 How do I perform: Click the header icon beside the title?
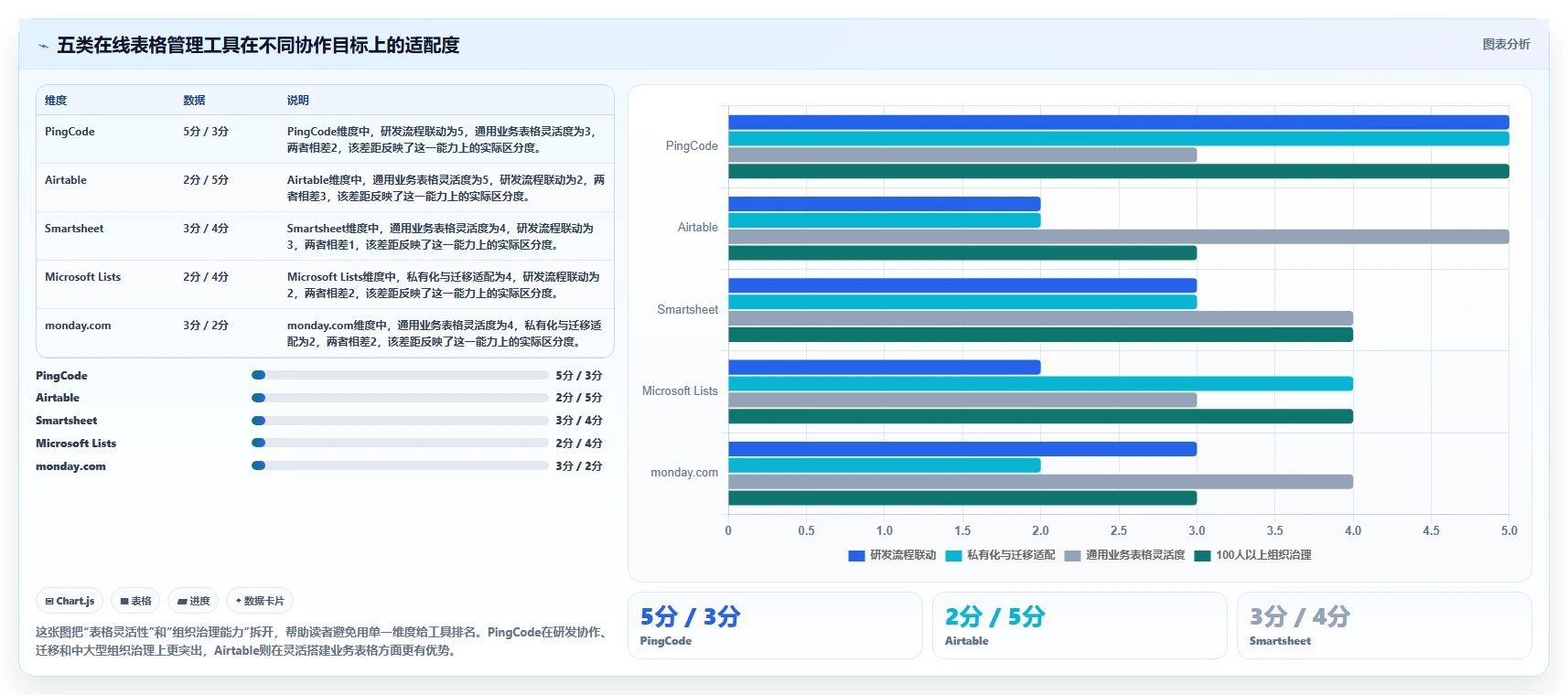pos(43,46)
